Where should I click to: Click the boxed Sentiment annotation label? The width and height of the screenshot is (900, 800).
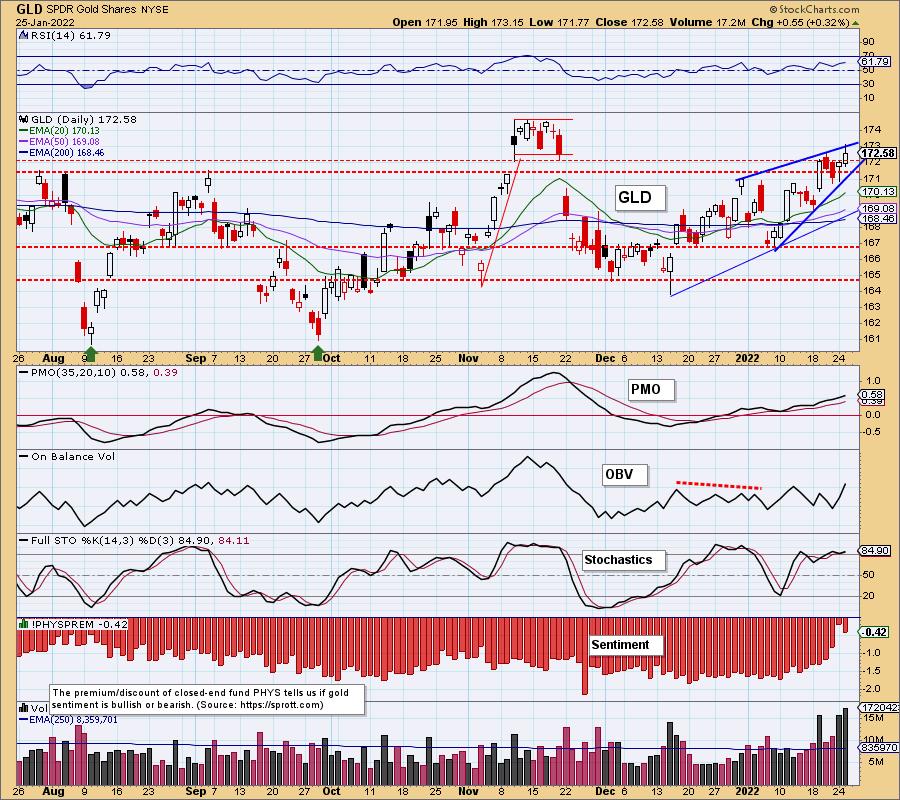click(626, 645)
